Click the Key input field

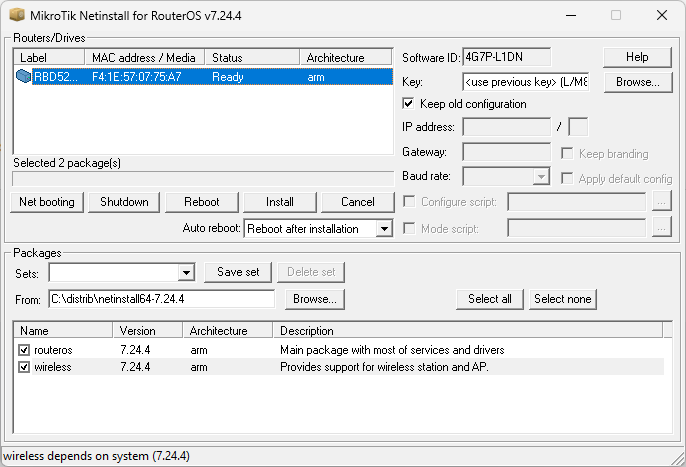pos(525,82)
